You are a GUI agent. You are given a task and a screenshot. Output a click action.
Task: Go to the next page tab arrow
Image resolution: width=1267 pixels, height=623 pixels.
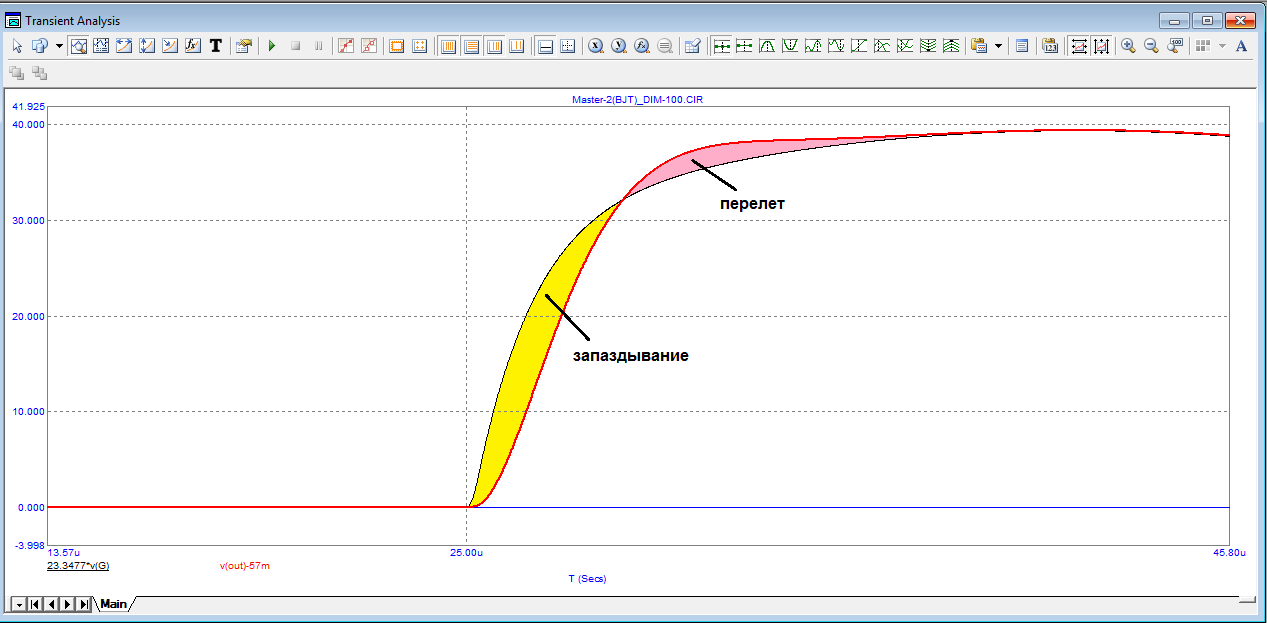pos(67,604)
